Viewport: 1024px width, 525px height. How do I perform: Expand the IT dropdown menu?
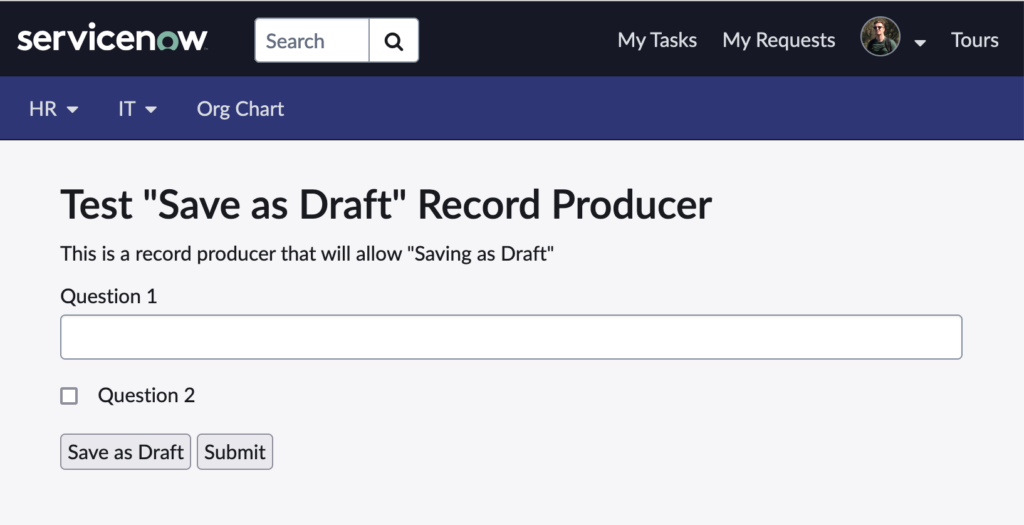tap(137, 109)
